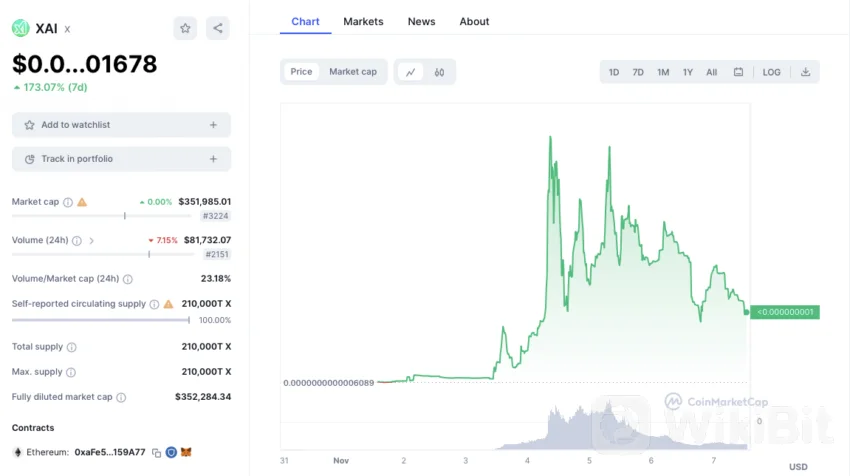Open the calendar date range picker
Image resolution: width=850 pixels, height=476 pixels.
pos(738,72)
